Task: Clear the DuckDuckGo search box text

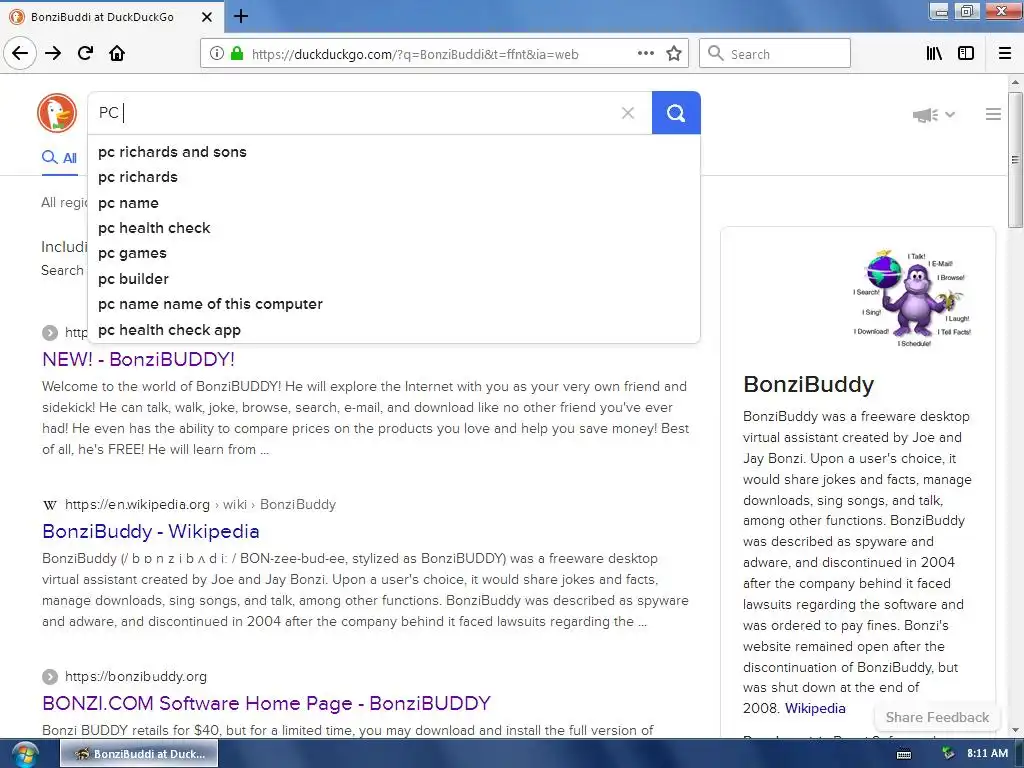Action: click(x=628, y=113)
